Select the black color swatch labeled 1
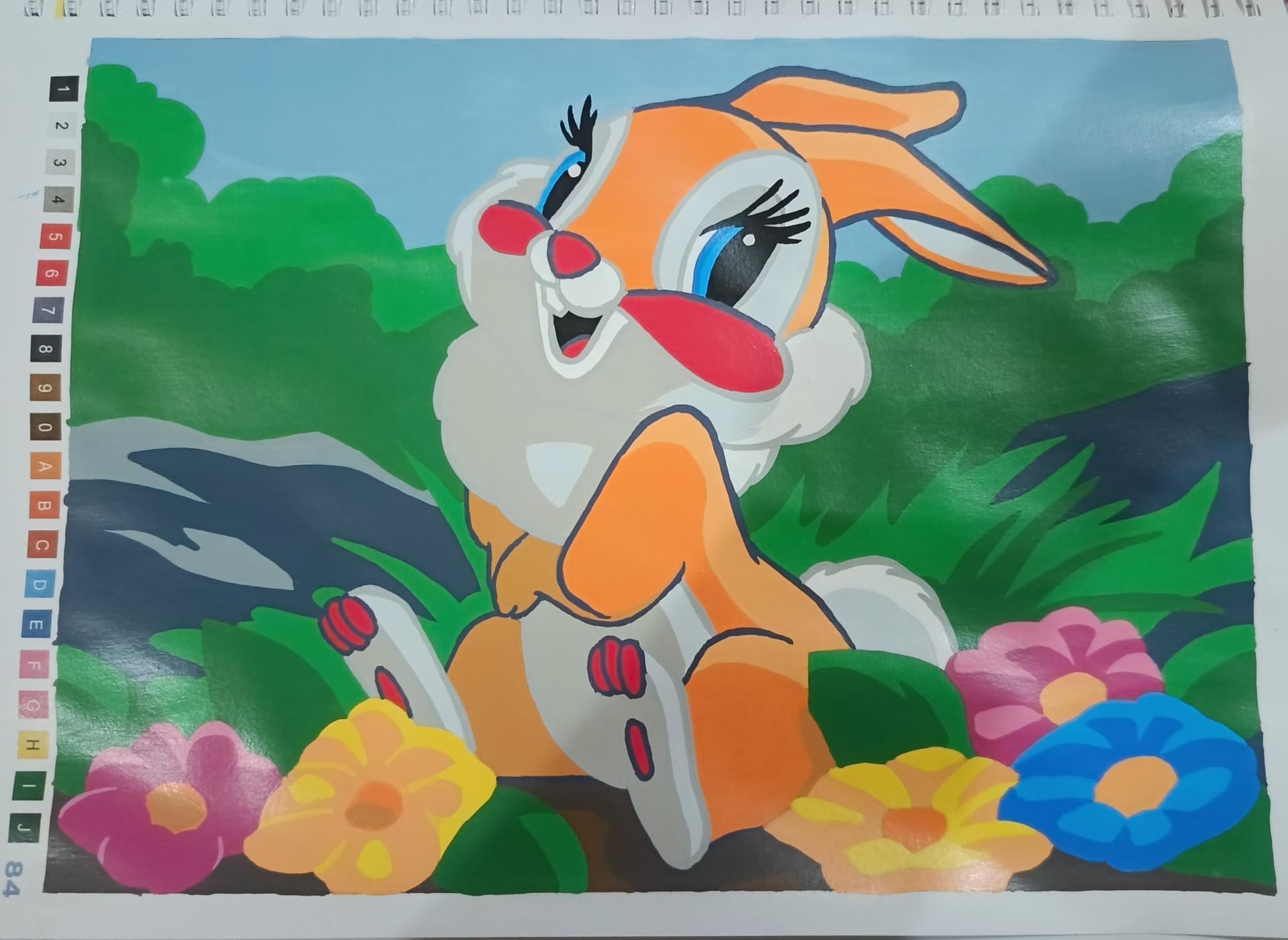This screenshot has width=1288, height=940. 64,89
